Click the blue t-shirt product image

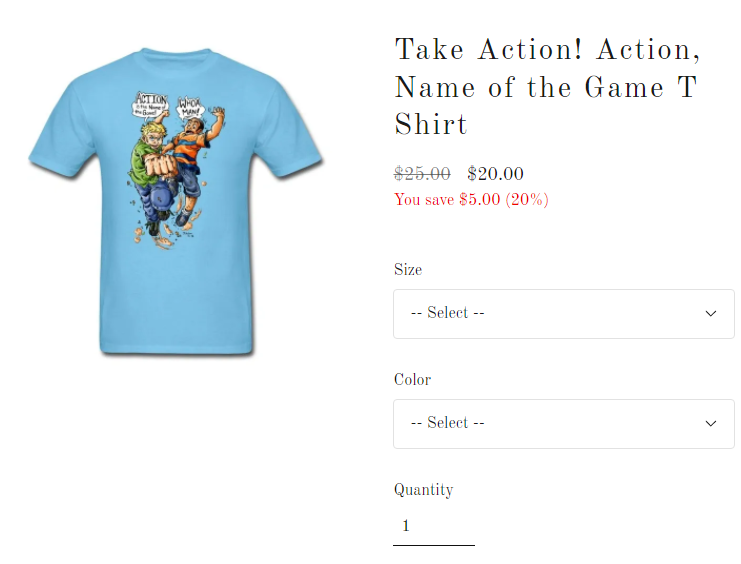pos(176,200)
